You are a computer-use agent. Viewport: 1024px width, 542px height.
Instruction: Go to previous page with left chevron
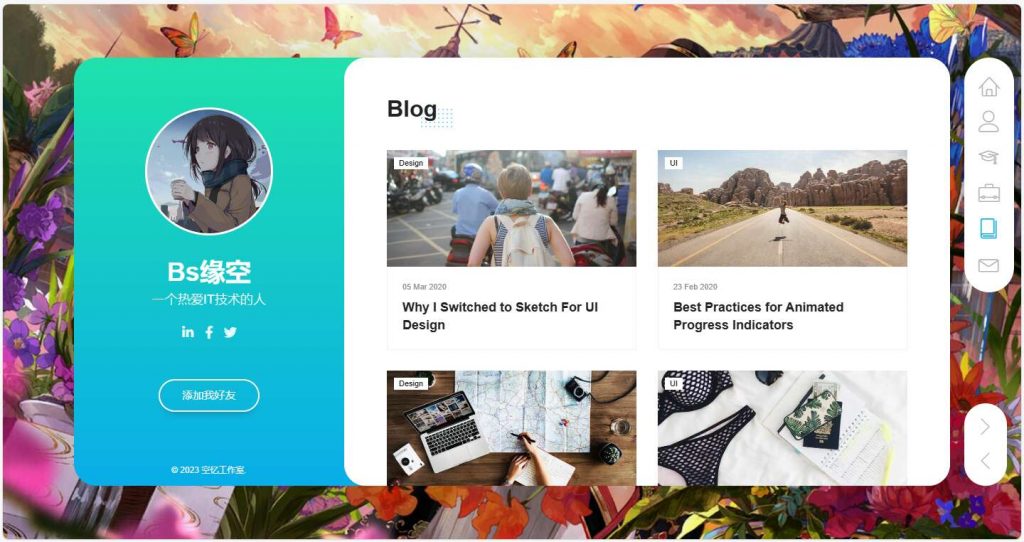point(985,461)
